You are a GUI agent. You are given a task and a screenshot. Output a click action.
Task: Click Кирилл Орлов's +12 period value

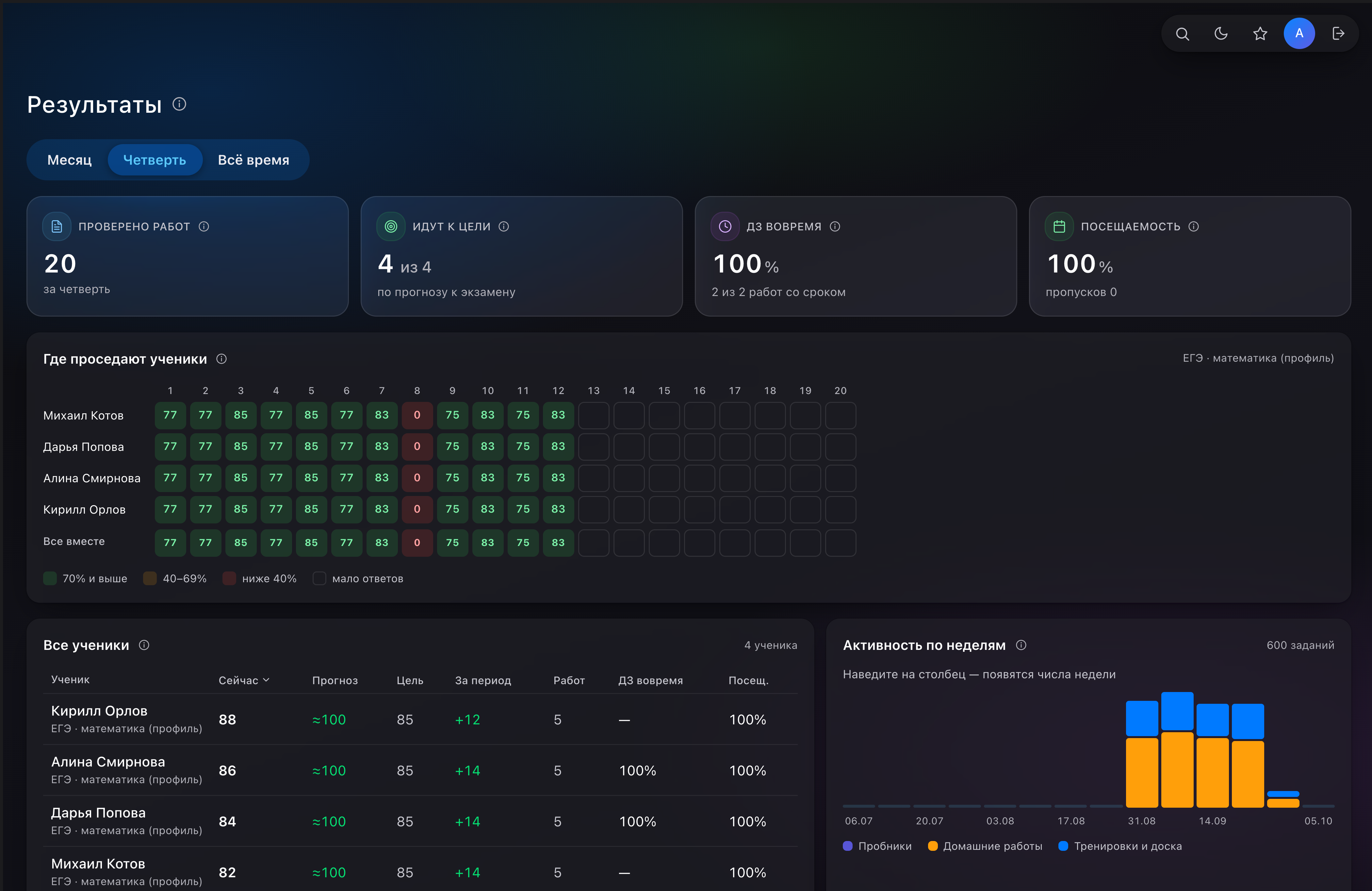point(467,720)
